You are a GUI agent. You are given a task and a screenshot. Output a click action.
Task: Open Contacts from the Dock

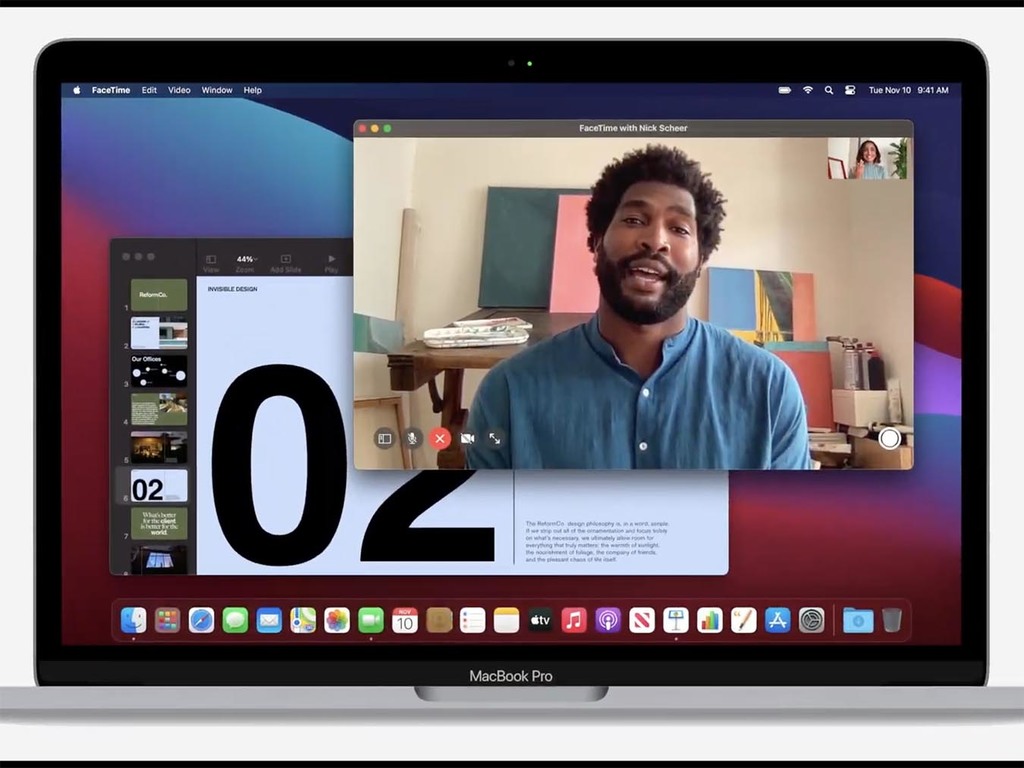(439, 620)
